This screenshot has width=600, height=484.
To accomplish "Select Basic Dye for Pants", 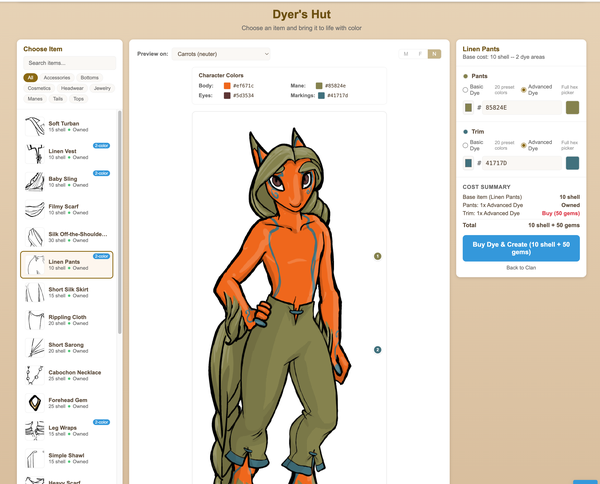I will pyautogui.click(x=466, y=90).
